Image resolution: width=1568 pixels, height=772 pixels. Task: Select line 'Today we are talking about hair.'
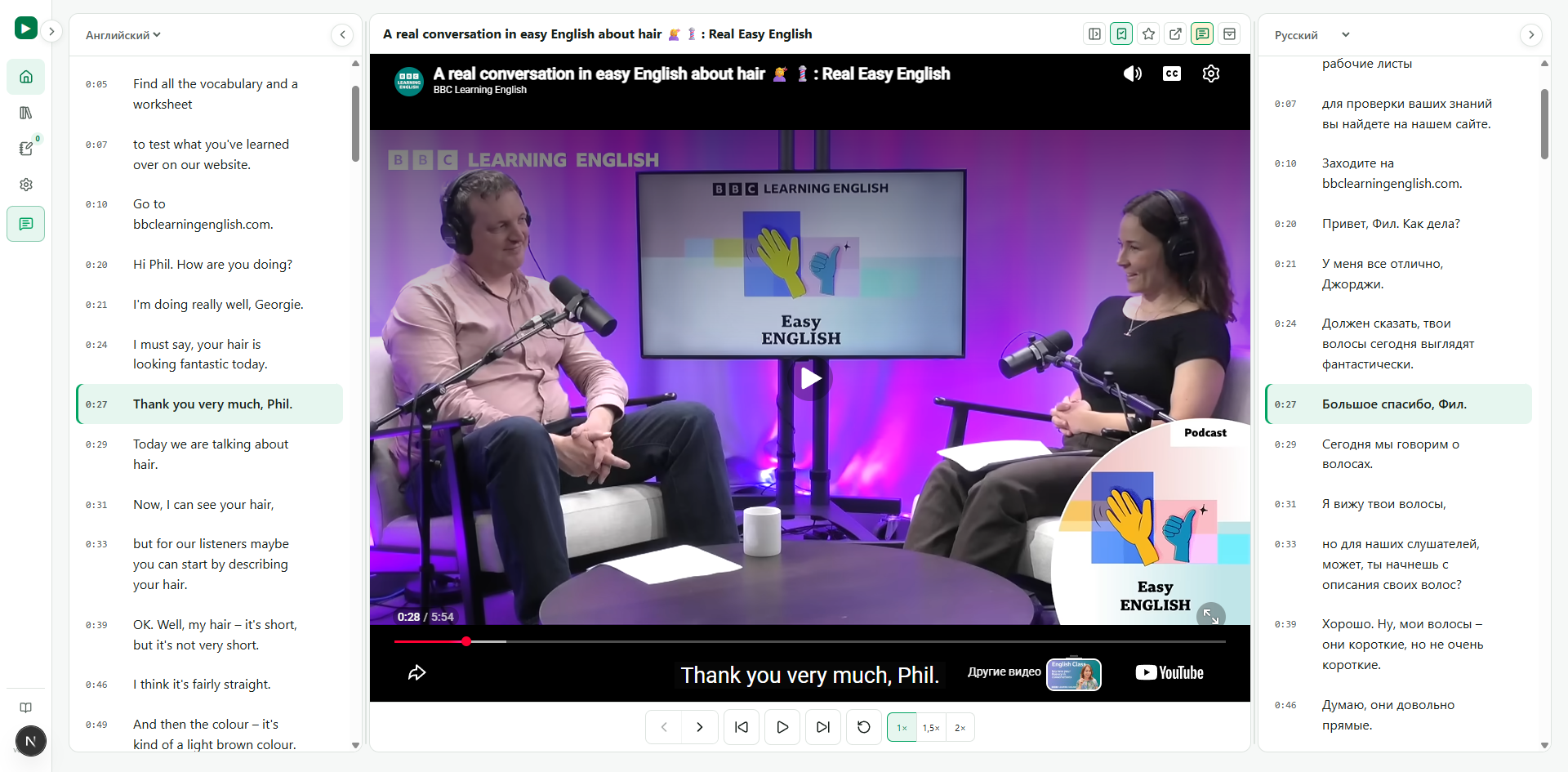[210, 454]
